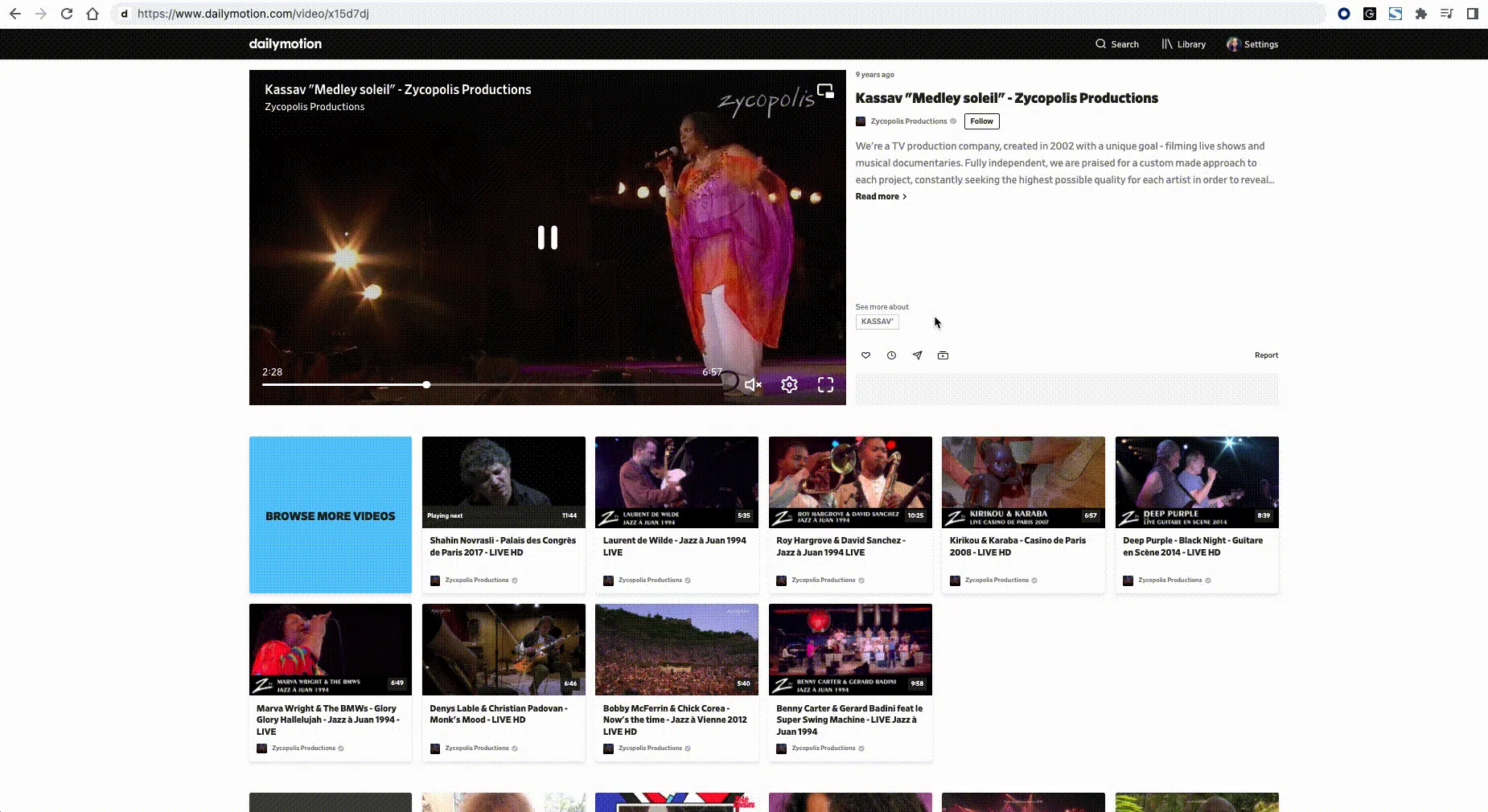Open the Settings account menu

(1252, 44)
